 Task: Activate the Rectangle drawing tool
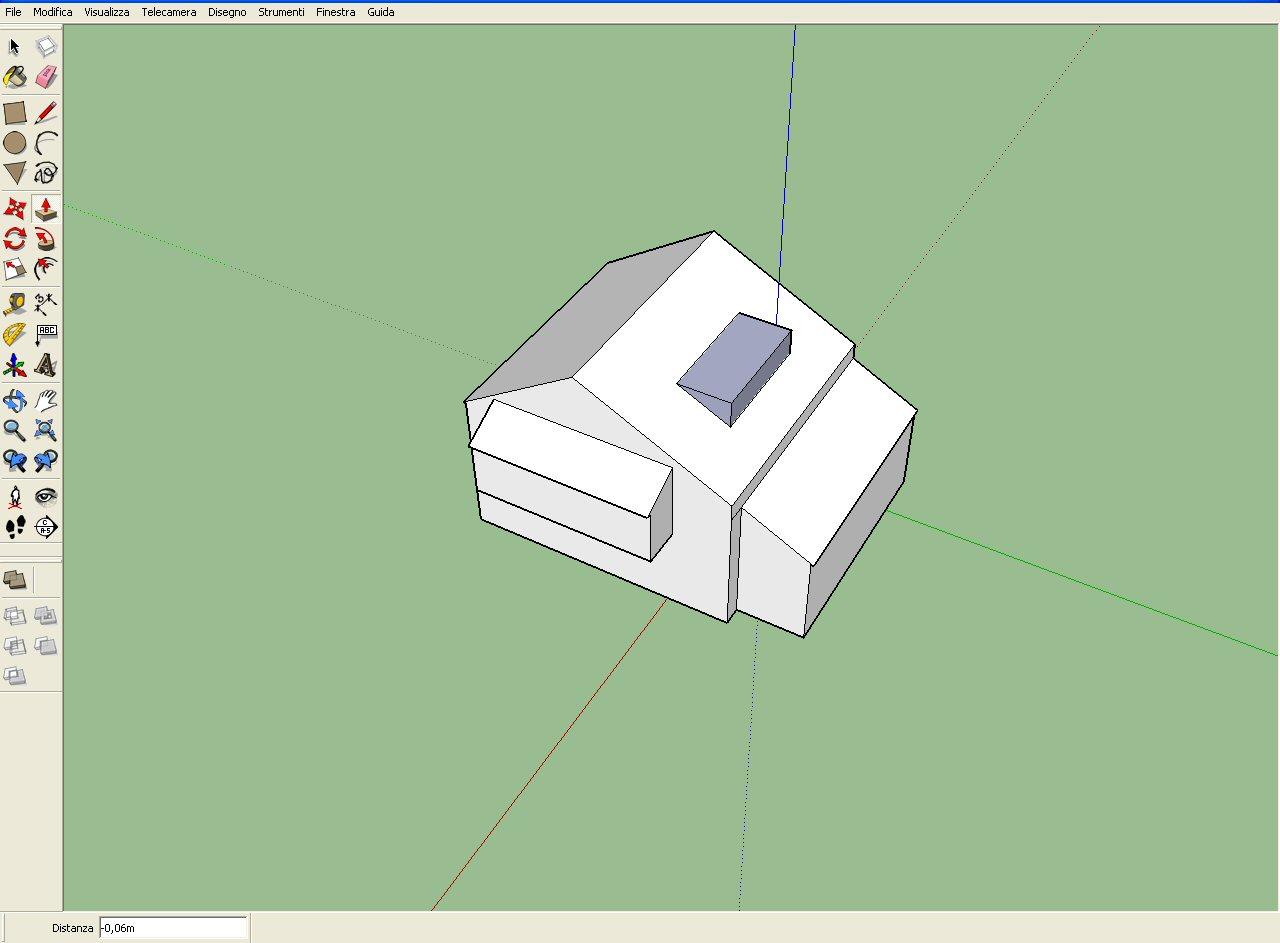click(15, 113)
